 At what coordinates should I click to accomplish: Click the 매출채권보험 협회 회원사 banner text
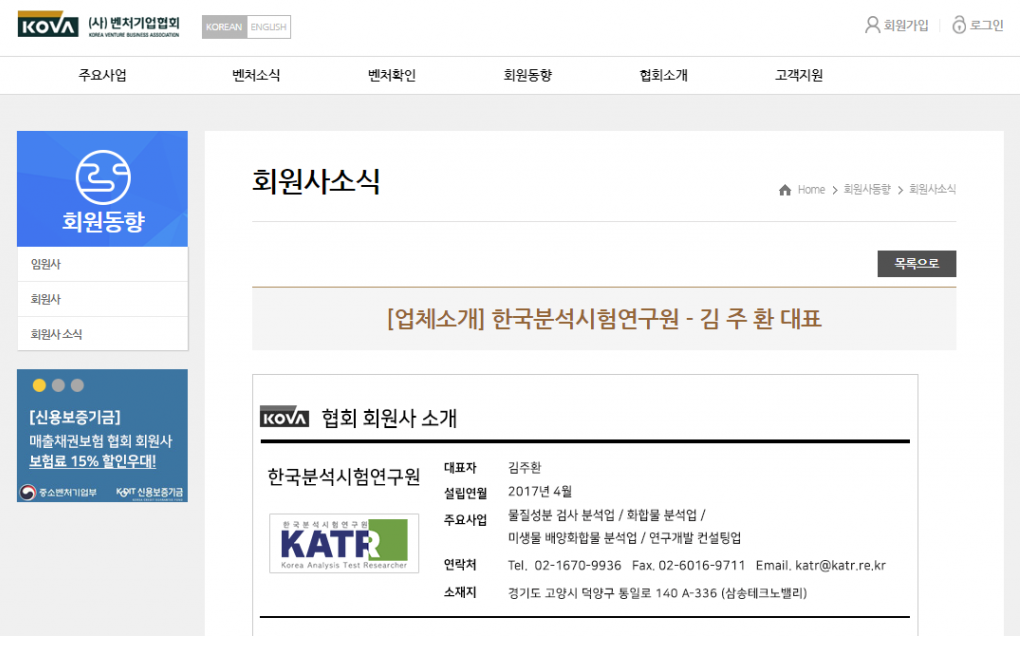[100, 441]
